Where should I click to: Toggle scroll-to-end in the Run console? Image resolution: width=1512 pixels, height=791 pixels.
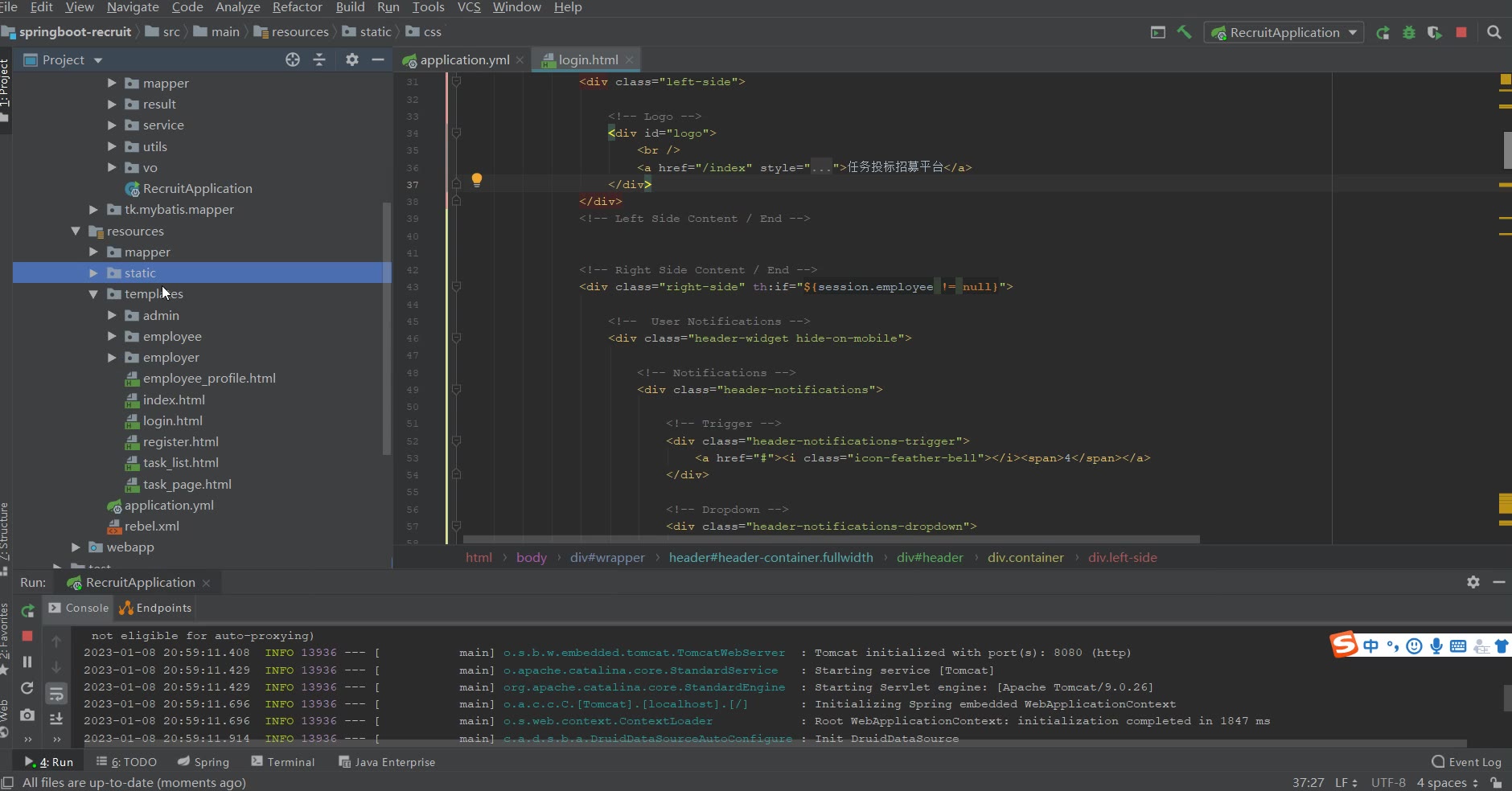pos(56,718)
